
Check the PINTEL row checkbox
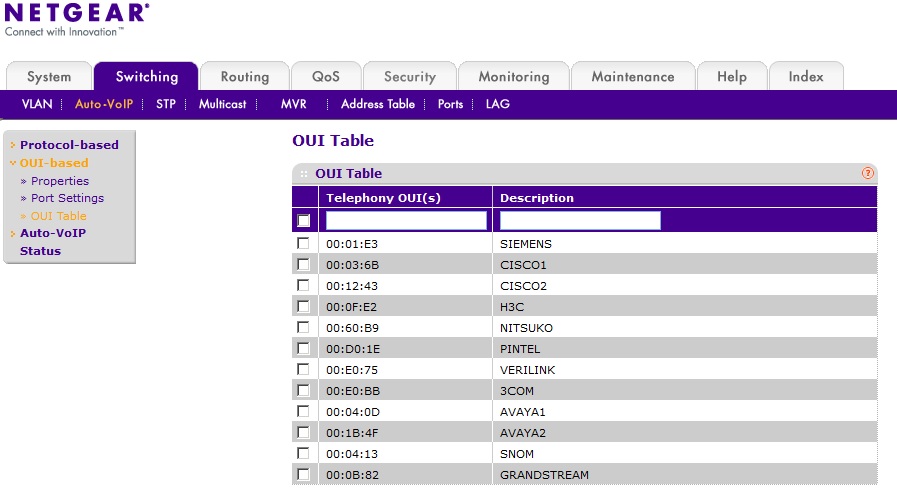pos(303,348)
